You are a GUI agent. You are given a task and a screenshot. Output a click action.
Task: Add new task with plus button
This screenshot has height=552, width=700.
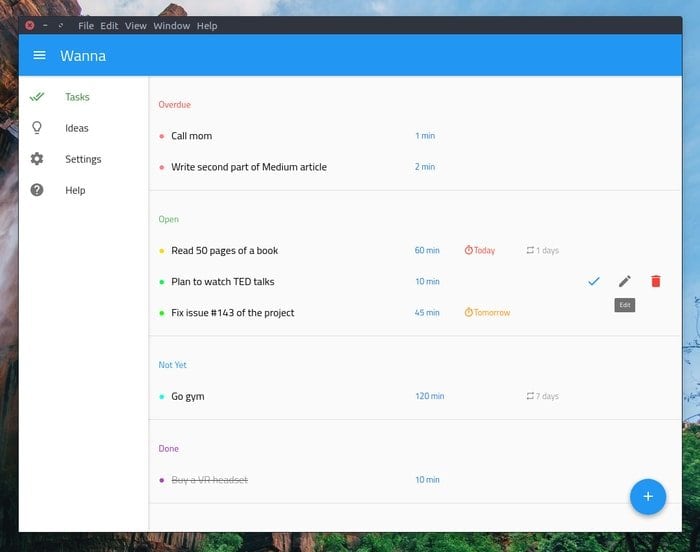(x=648, y=497)
